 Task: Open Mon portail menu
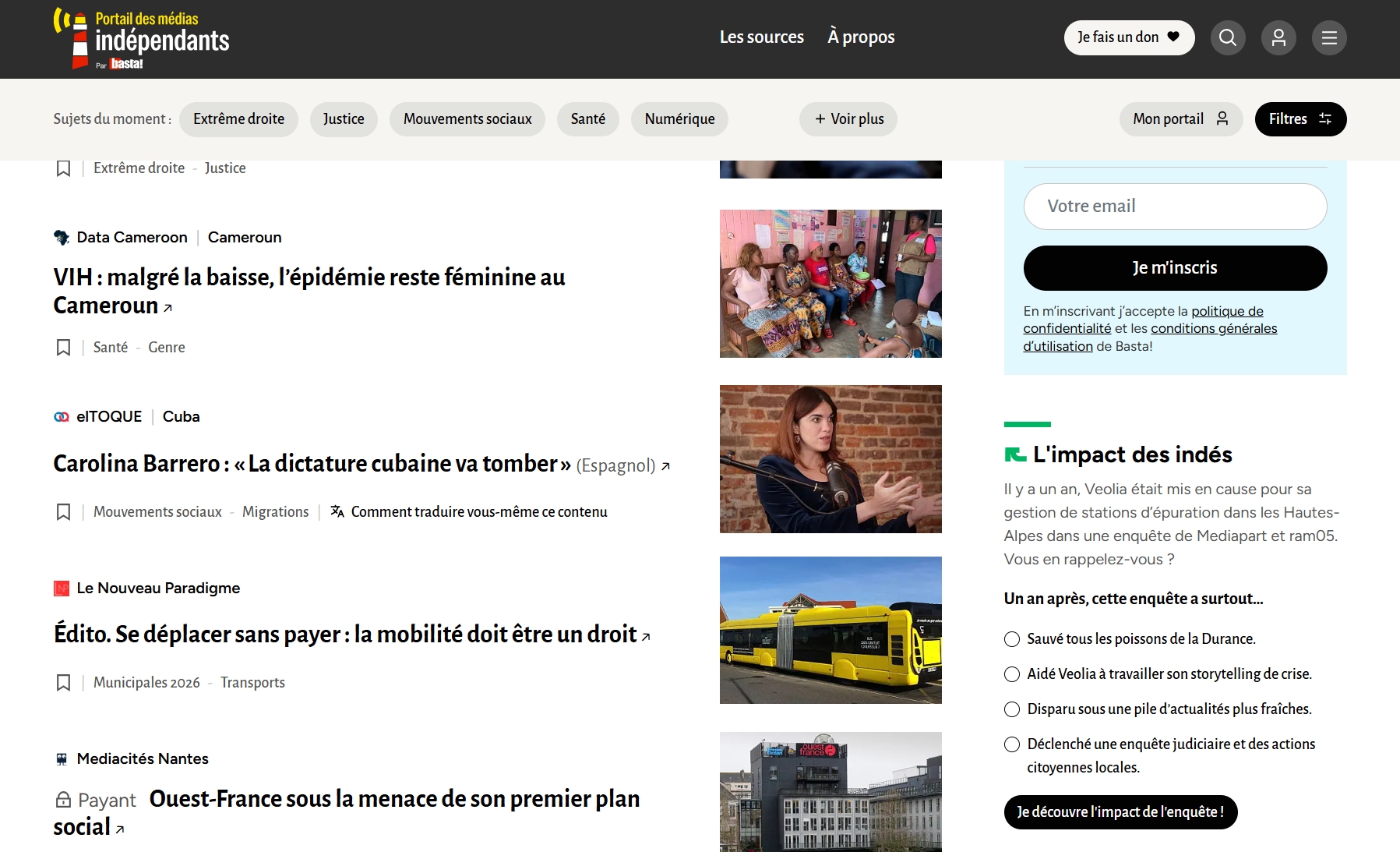[x=1180, y=119]
